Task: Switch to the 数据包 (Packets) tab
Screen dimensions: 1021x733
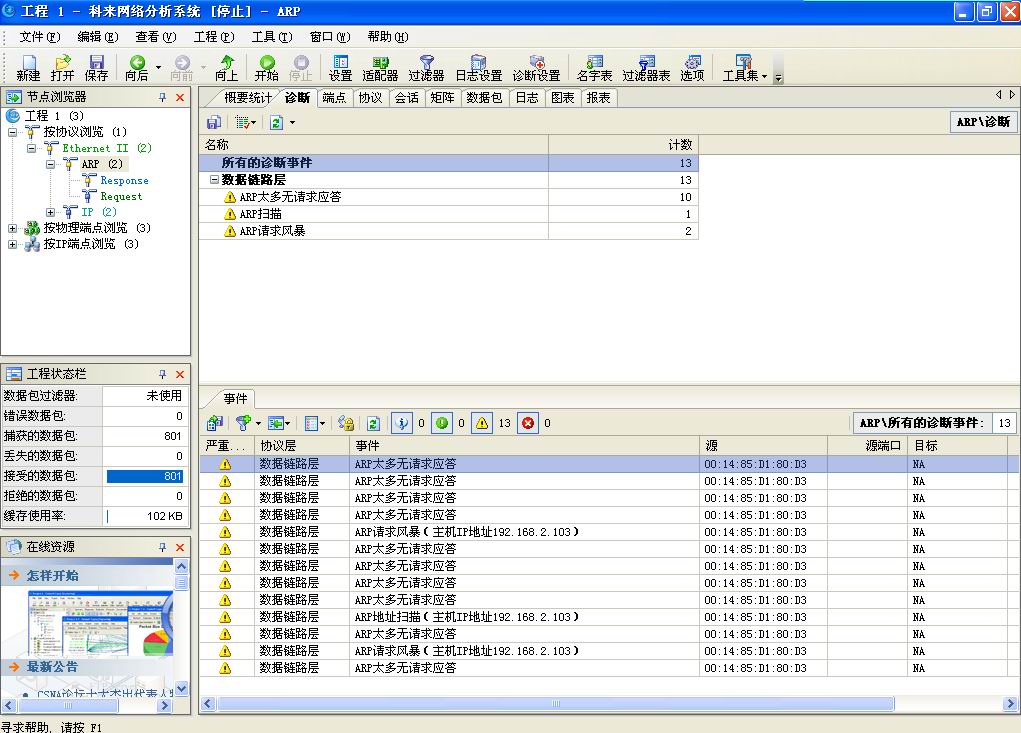Action: pyautogui.click(x=484, y=98)
